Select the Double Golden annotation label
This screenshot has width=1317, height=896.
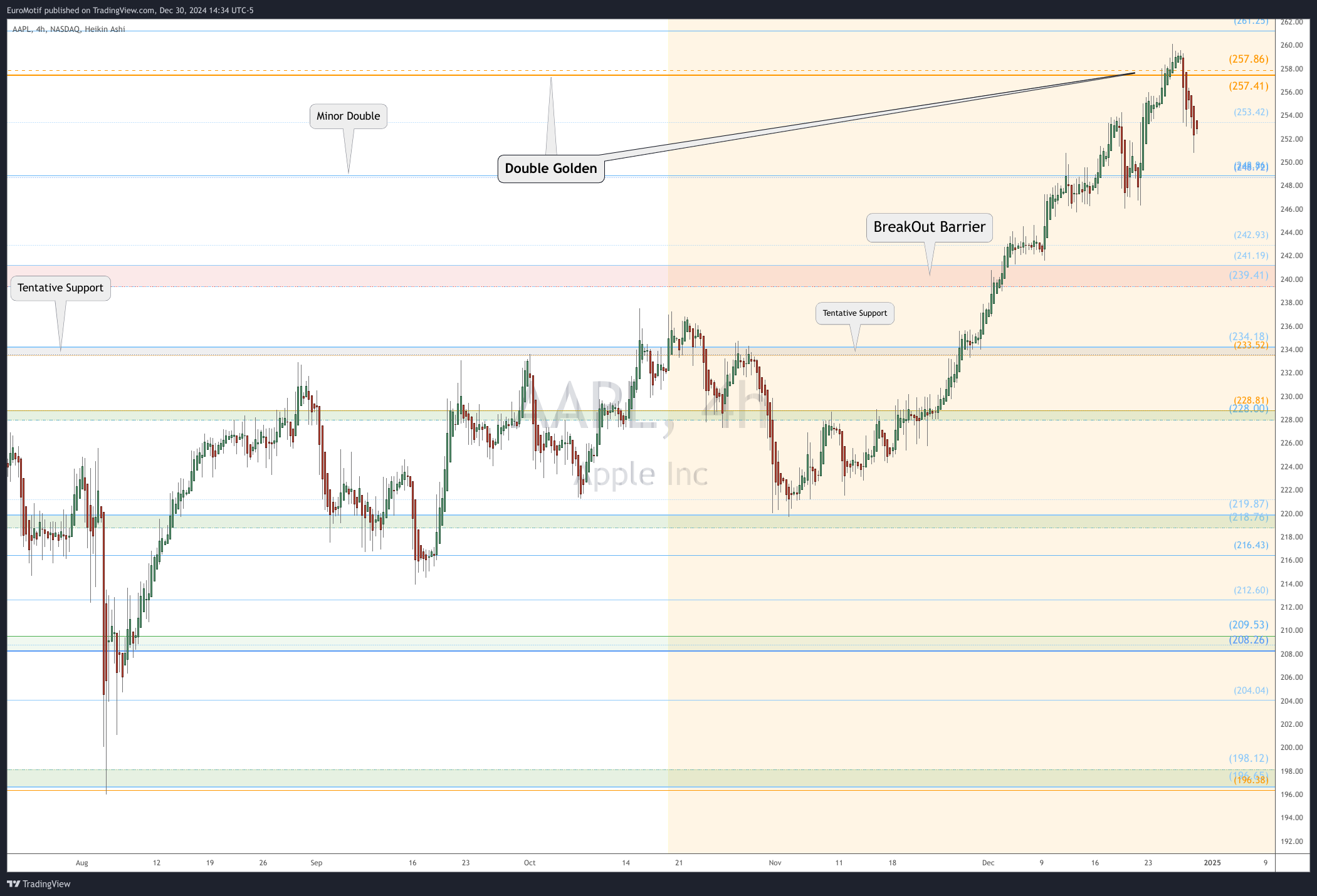click(551, 169)
